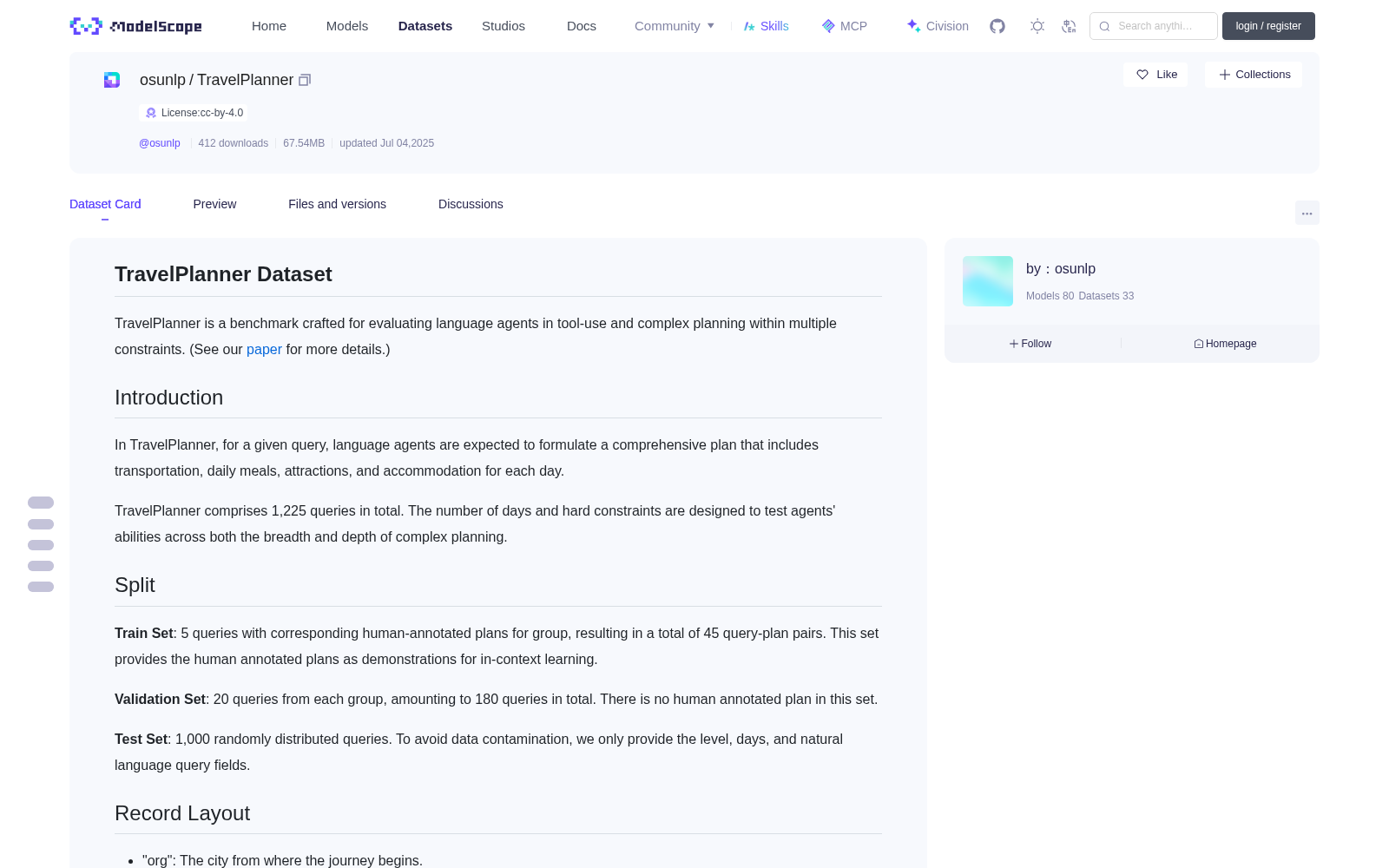
Task: Switch to the Preview tab
Action: click(214, 204)
